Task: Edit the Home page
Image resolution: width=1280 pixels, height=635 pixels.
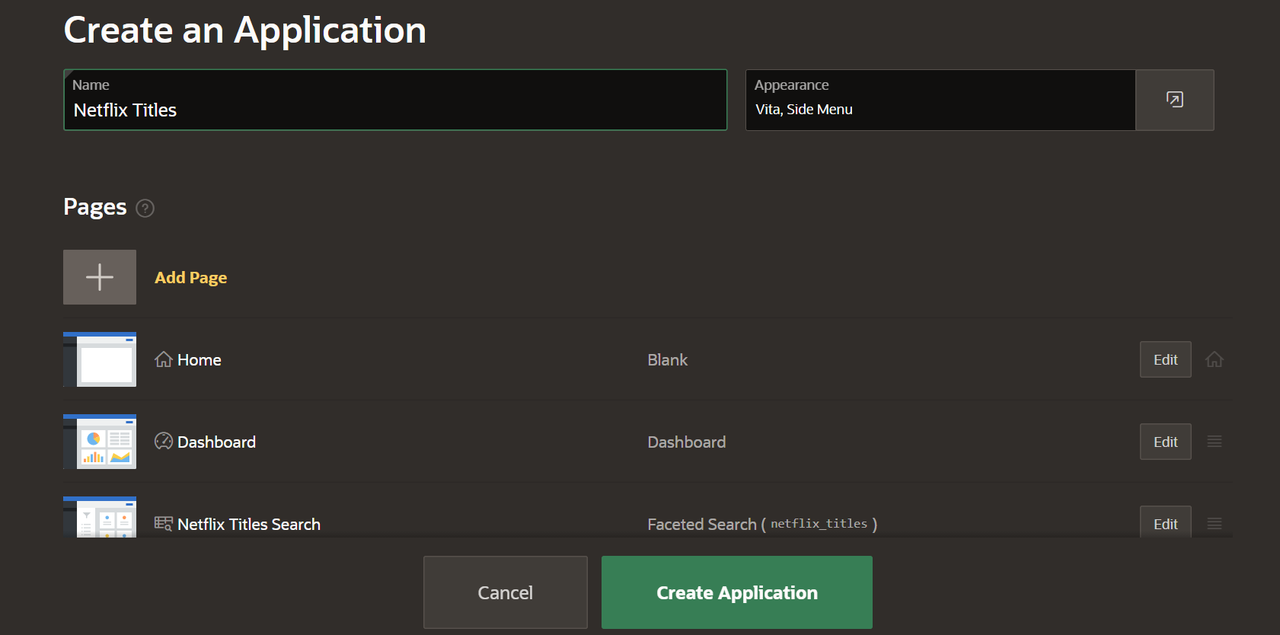Action: click(x=1166, y=359)
